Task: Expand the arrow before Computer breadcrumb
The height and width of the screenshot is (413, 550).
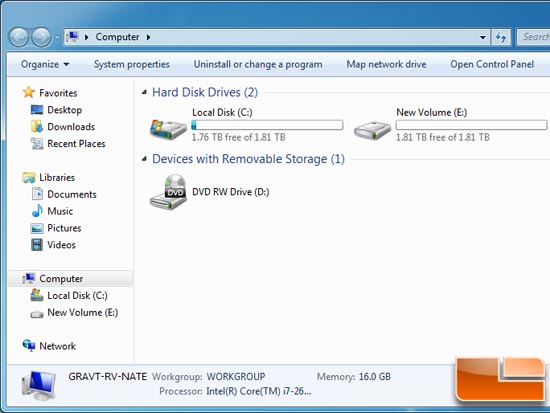Action: point(87,37)
